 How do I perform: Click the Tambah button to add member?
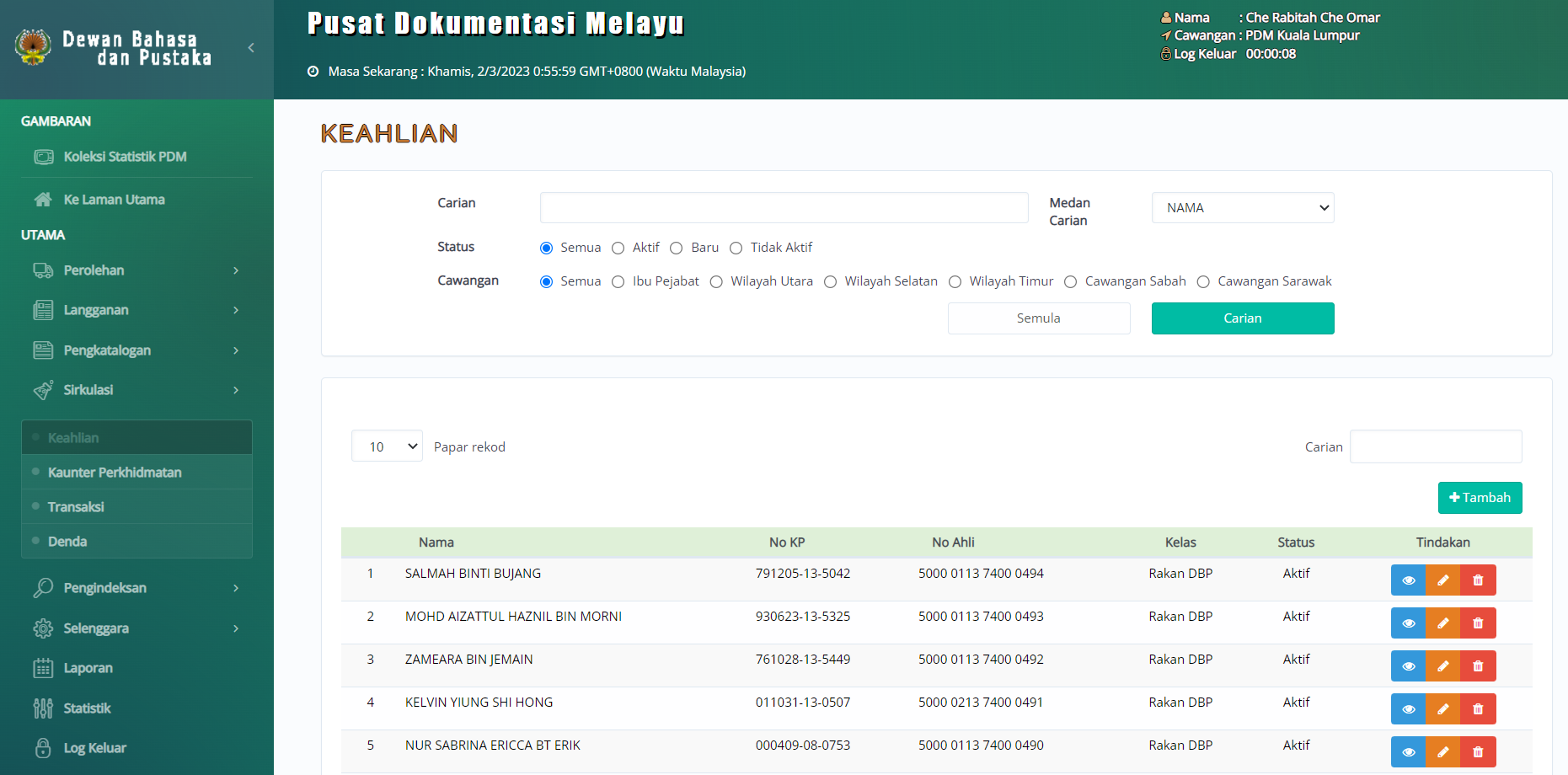point(1480,498)
